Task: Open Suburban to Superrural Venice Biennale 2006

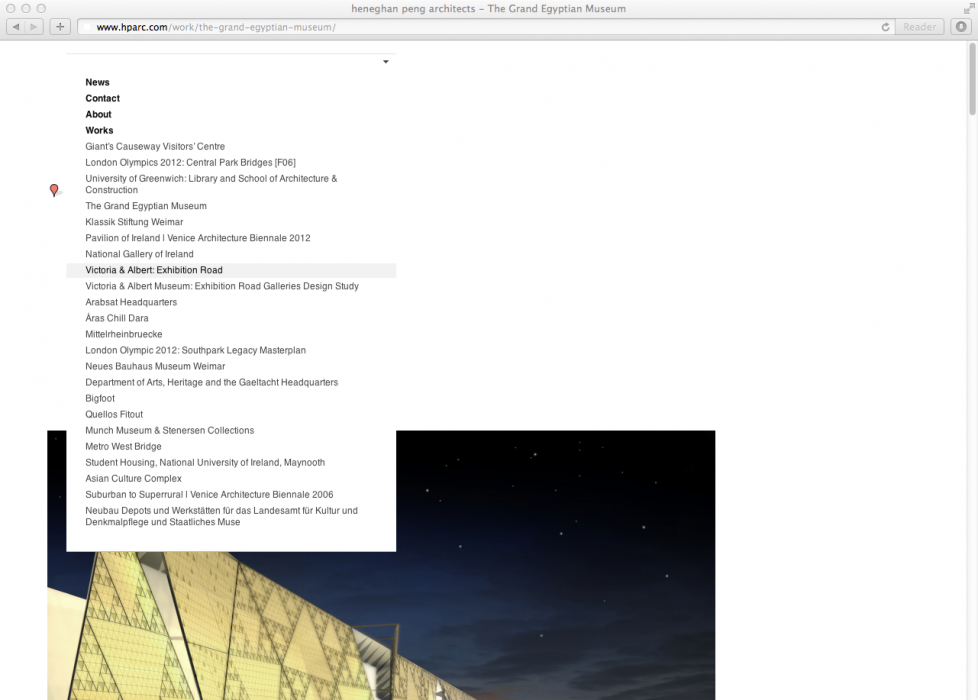Action: coord(209,495)
